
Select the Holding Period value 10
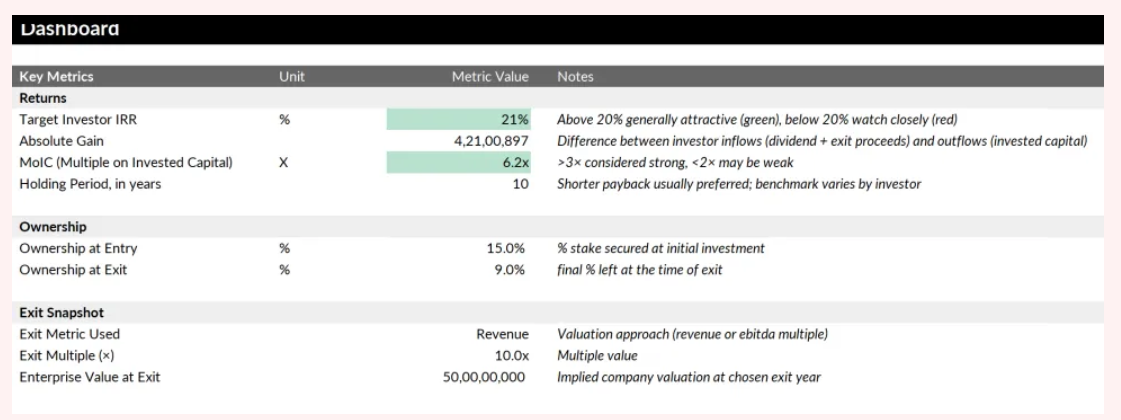pyautogui.click(x=520, y=183)
